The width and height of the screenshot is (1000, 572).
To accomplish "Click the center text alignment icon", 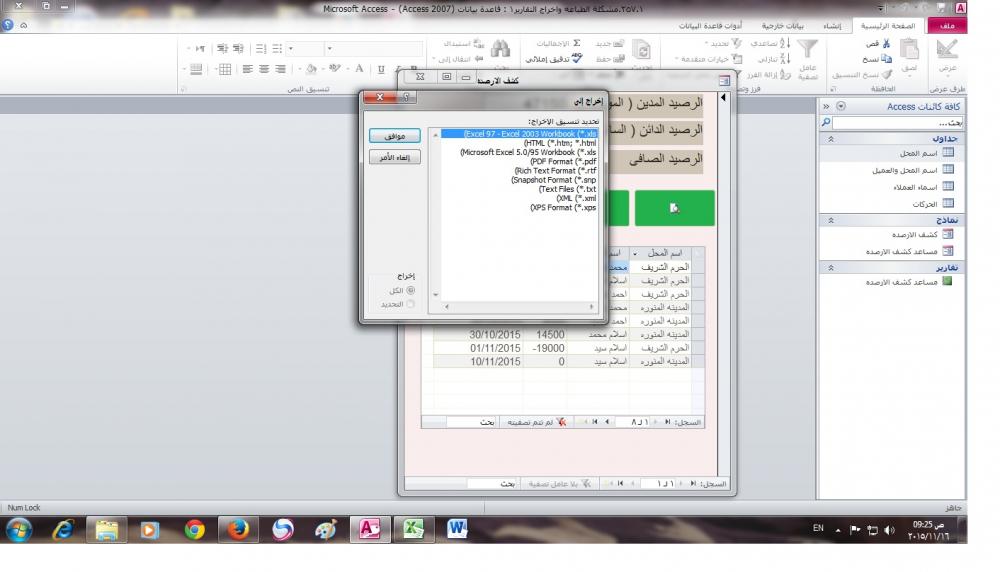I will pos(263,69).
